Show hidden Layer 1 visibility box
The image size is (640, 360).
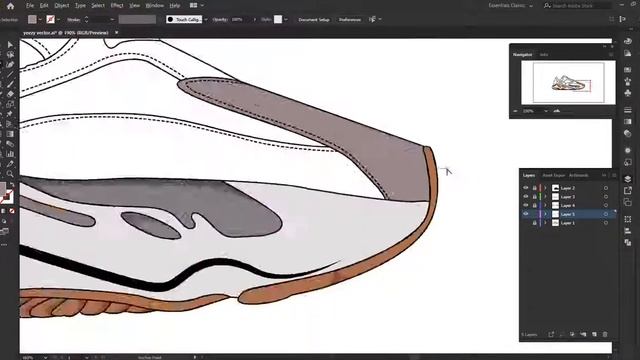(526, 223)
